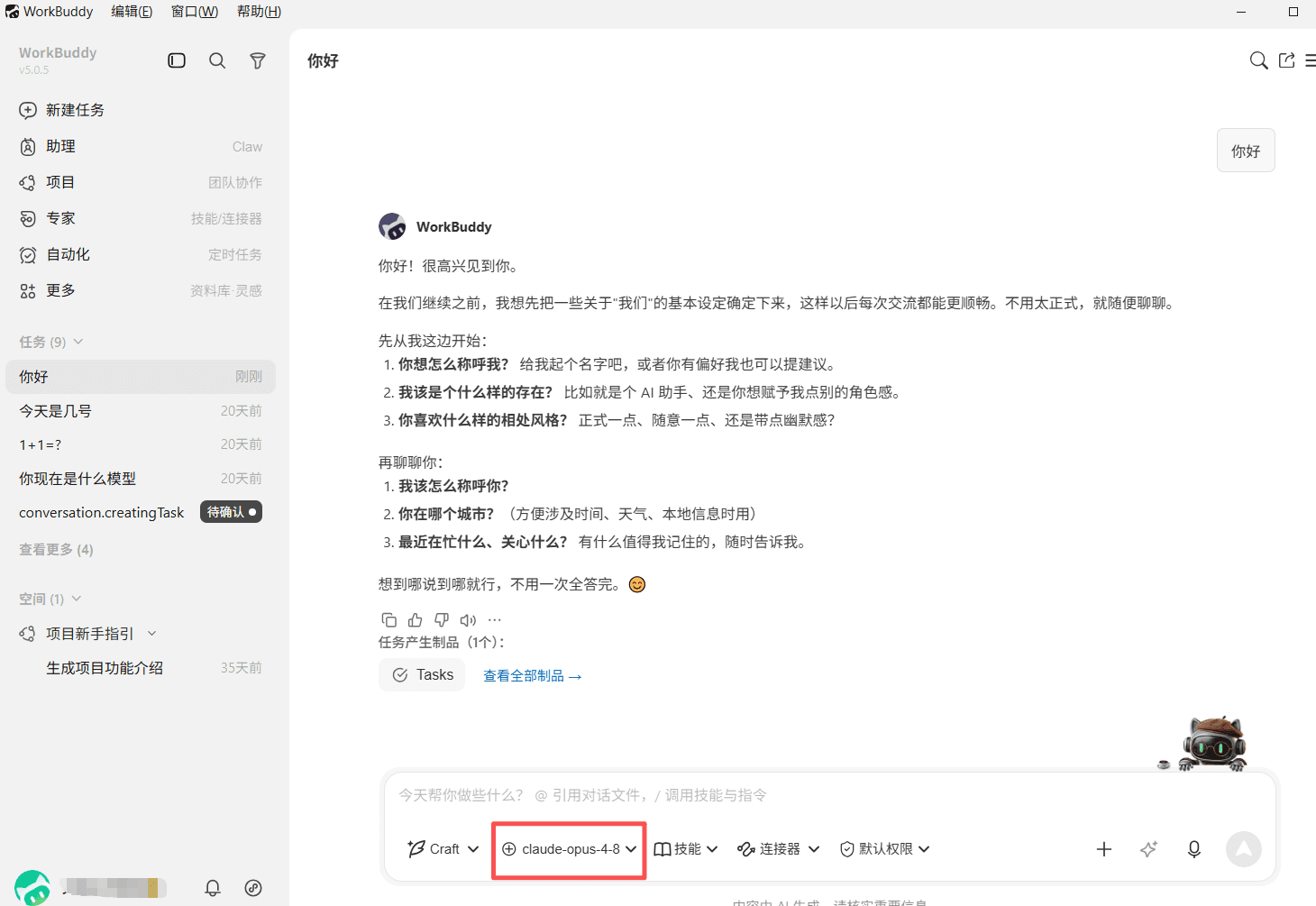Add an attachment with the plus icon
The image size is (1316, 906).
(x=1104, y=849)
